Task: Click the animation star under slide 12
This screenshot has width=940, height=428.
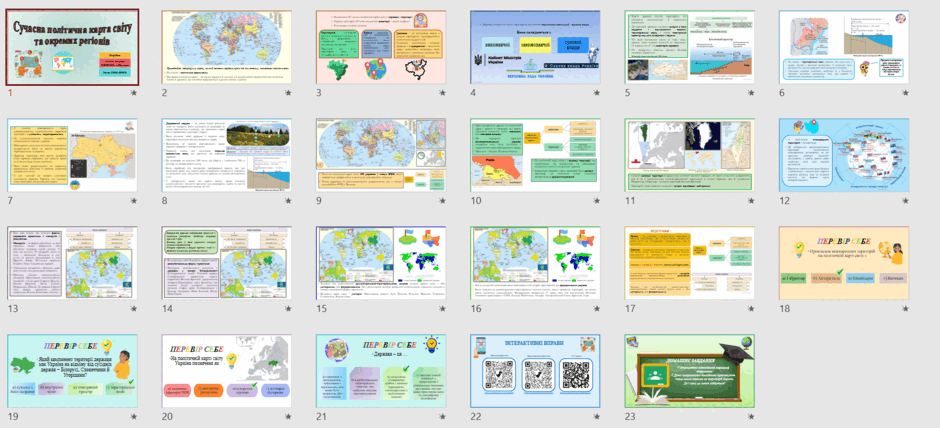Action: pos(905,201)
